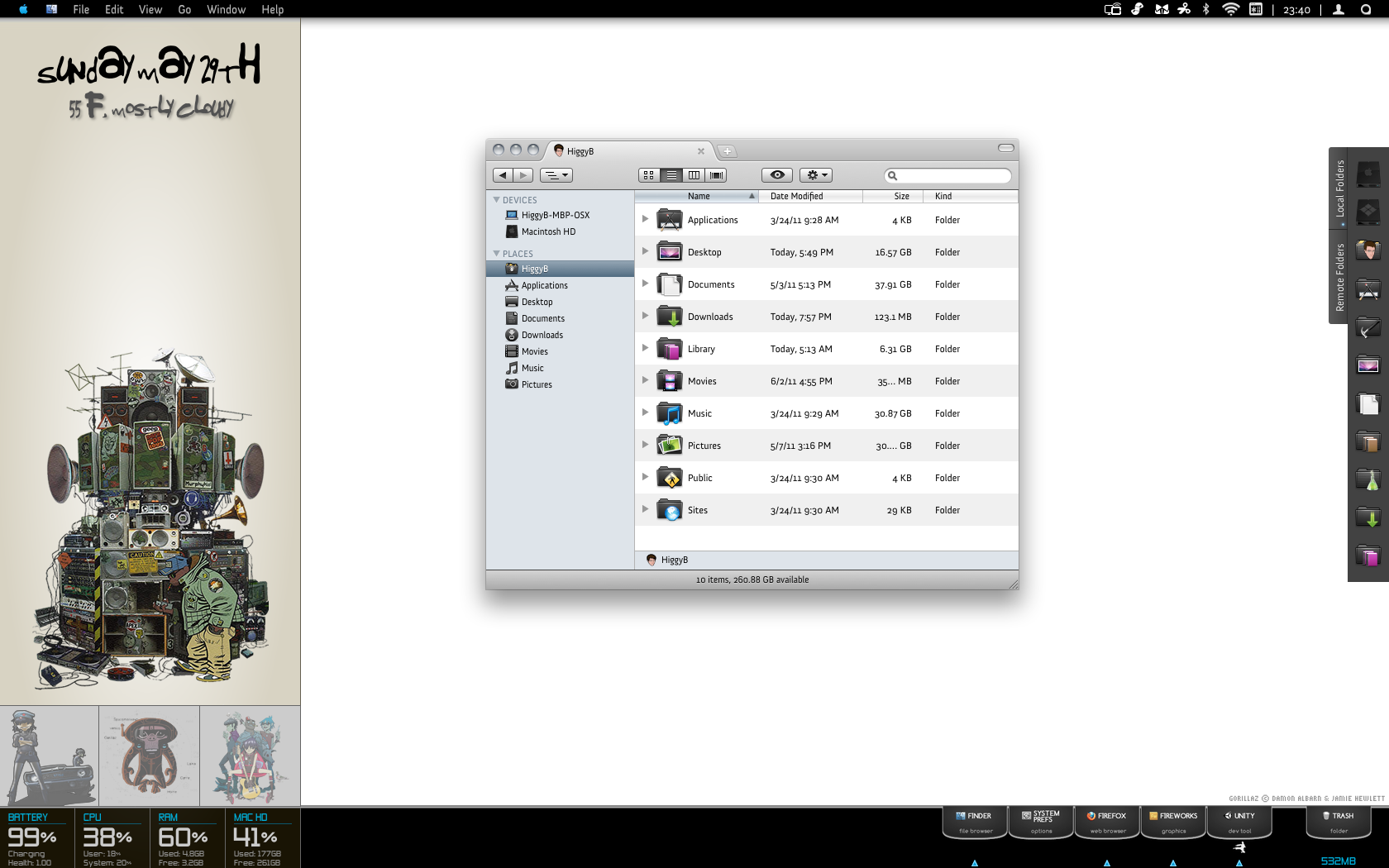Open the File menu

[x=81, y=9]
